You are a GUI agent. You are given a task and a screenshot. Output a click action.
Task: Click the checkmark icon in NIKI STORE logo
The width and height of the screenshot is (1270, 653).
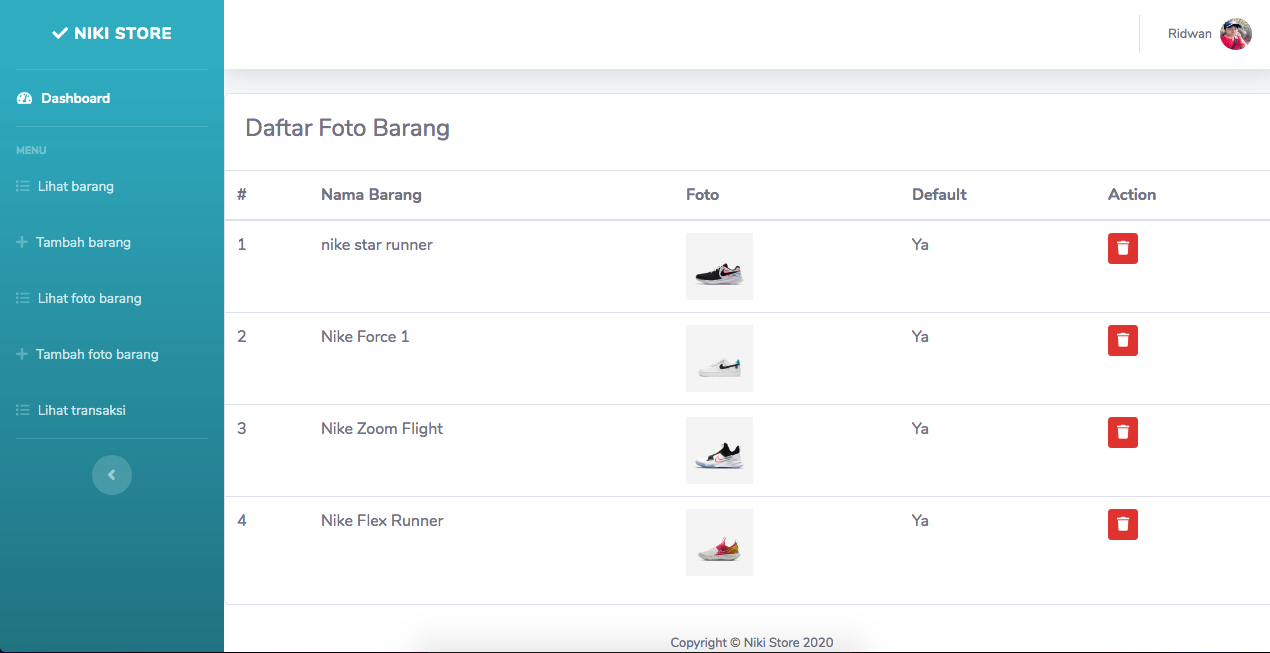coord(60,33)
